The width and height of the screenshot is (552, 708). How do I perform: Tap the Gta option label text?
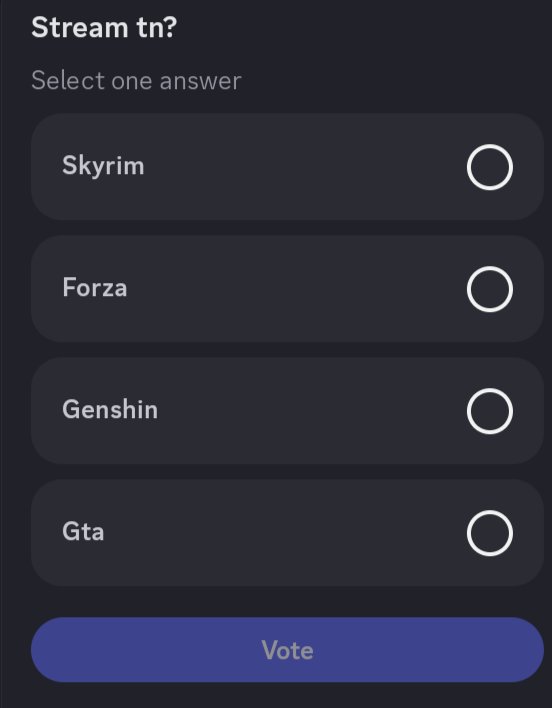point(83,531)
